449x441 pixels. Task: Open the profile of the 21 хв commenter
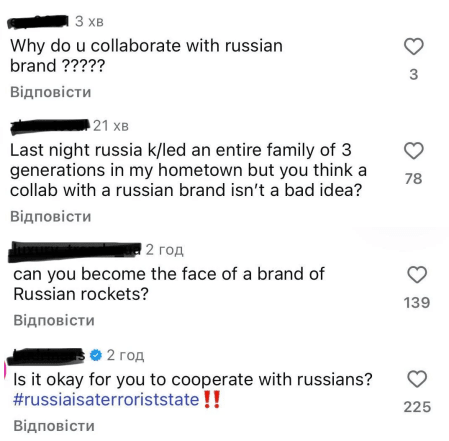(50, 126)
